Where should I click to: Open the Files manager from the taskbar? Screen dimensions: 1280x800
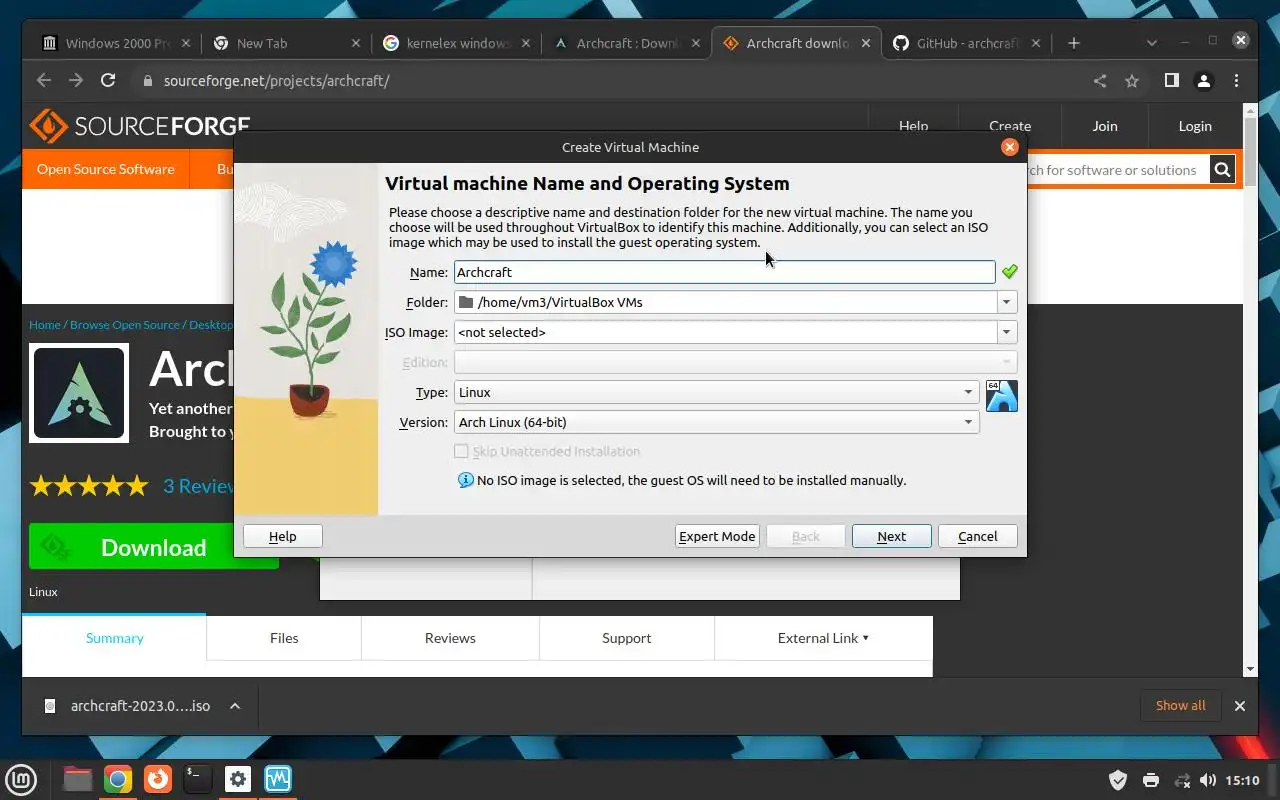coord(78,779)
